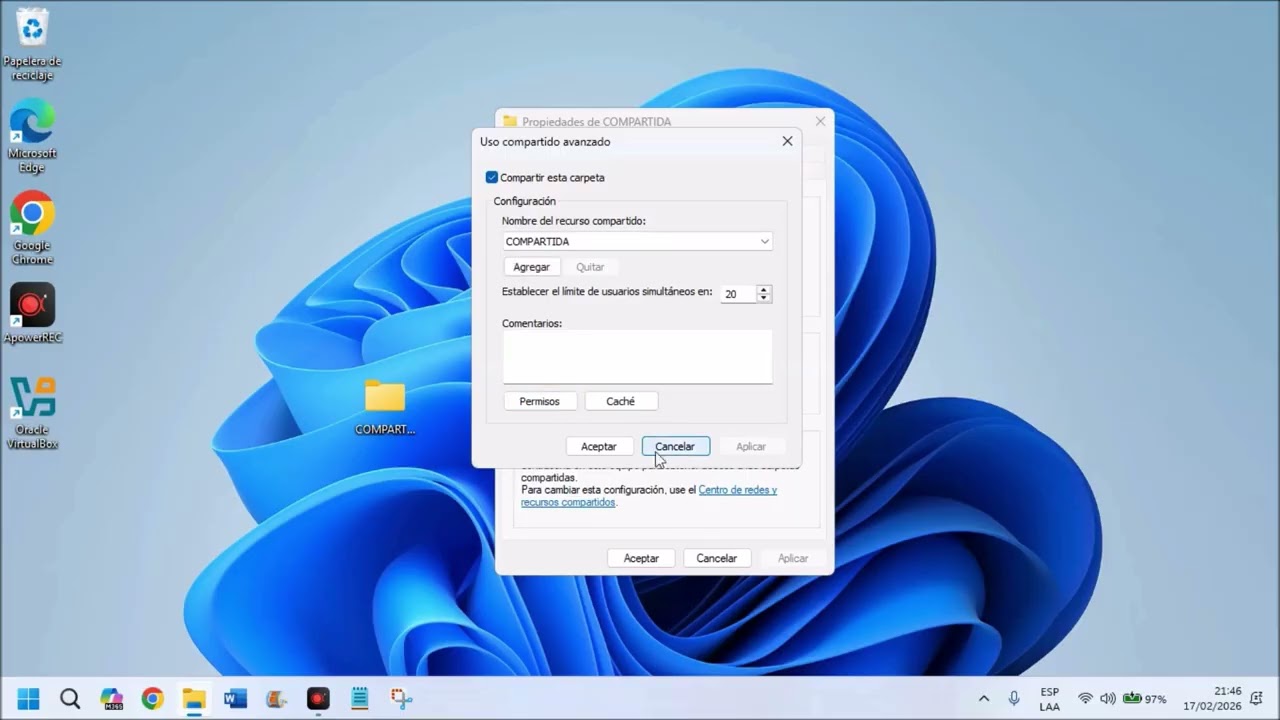Close the Uso compartido avanzado dialog
Screen dimensions: 1280x720
tap(787, 141)
